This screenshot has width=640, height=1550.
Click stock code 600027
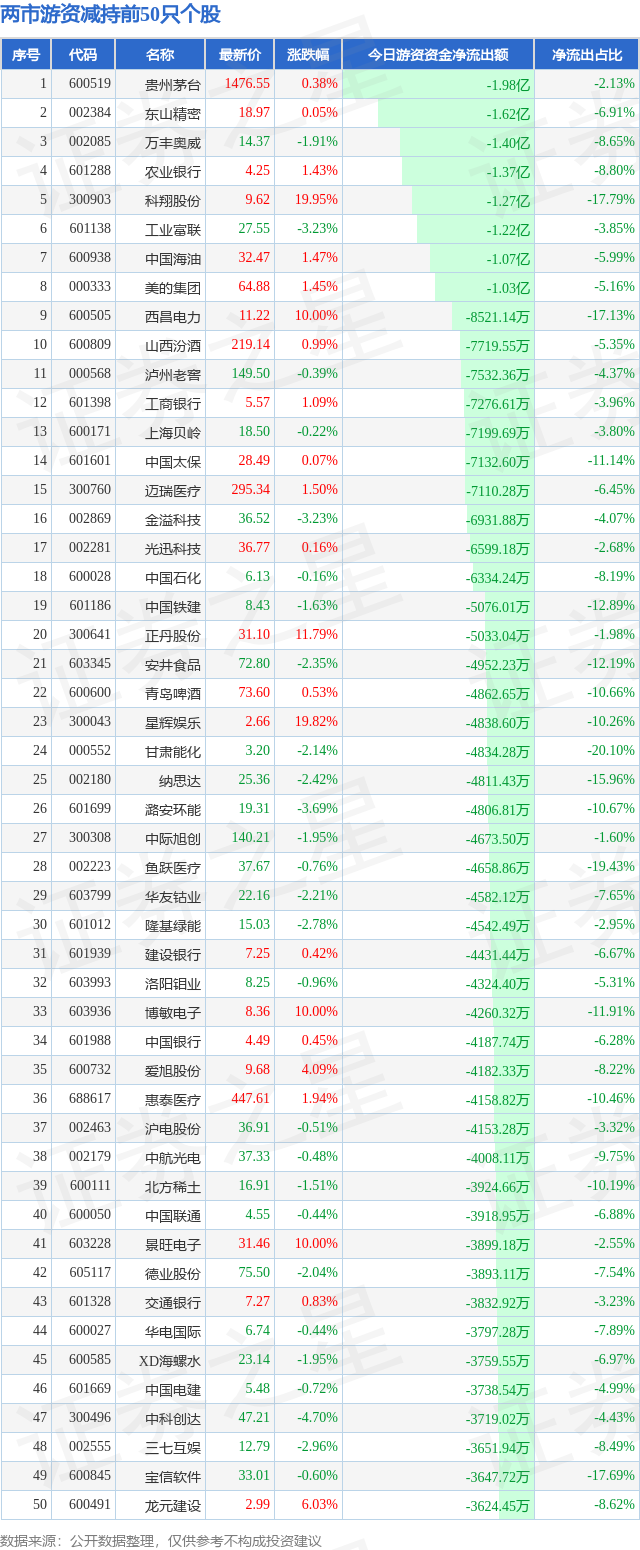point(90,1331)
